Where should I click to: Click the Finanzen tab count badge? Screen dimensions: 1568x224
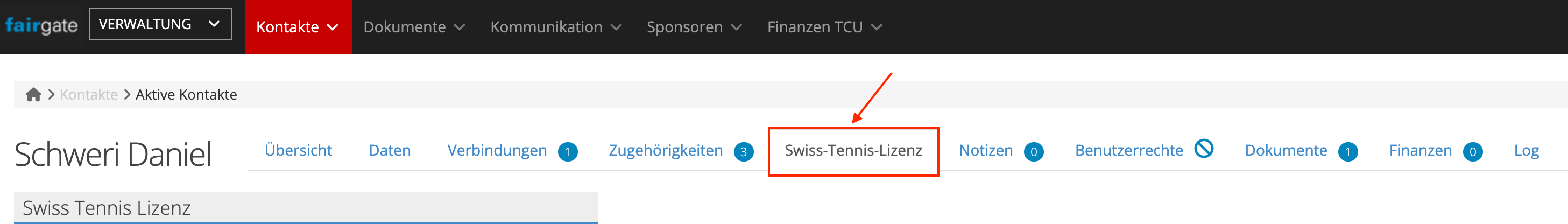pos(1472,151)
